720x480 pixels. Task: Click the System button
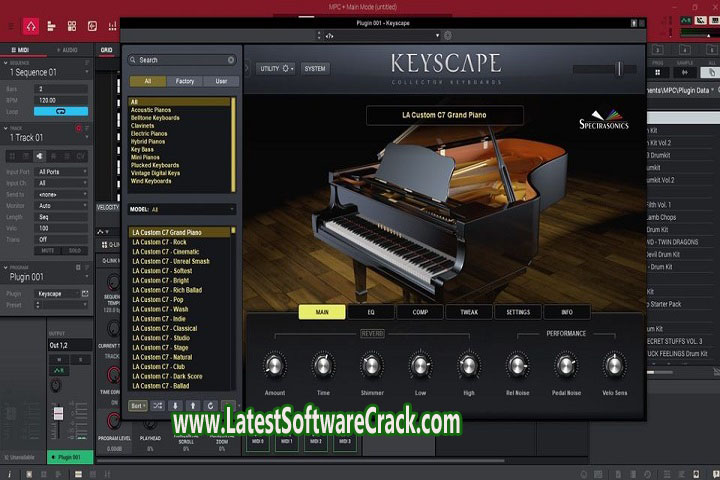315,69
